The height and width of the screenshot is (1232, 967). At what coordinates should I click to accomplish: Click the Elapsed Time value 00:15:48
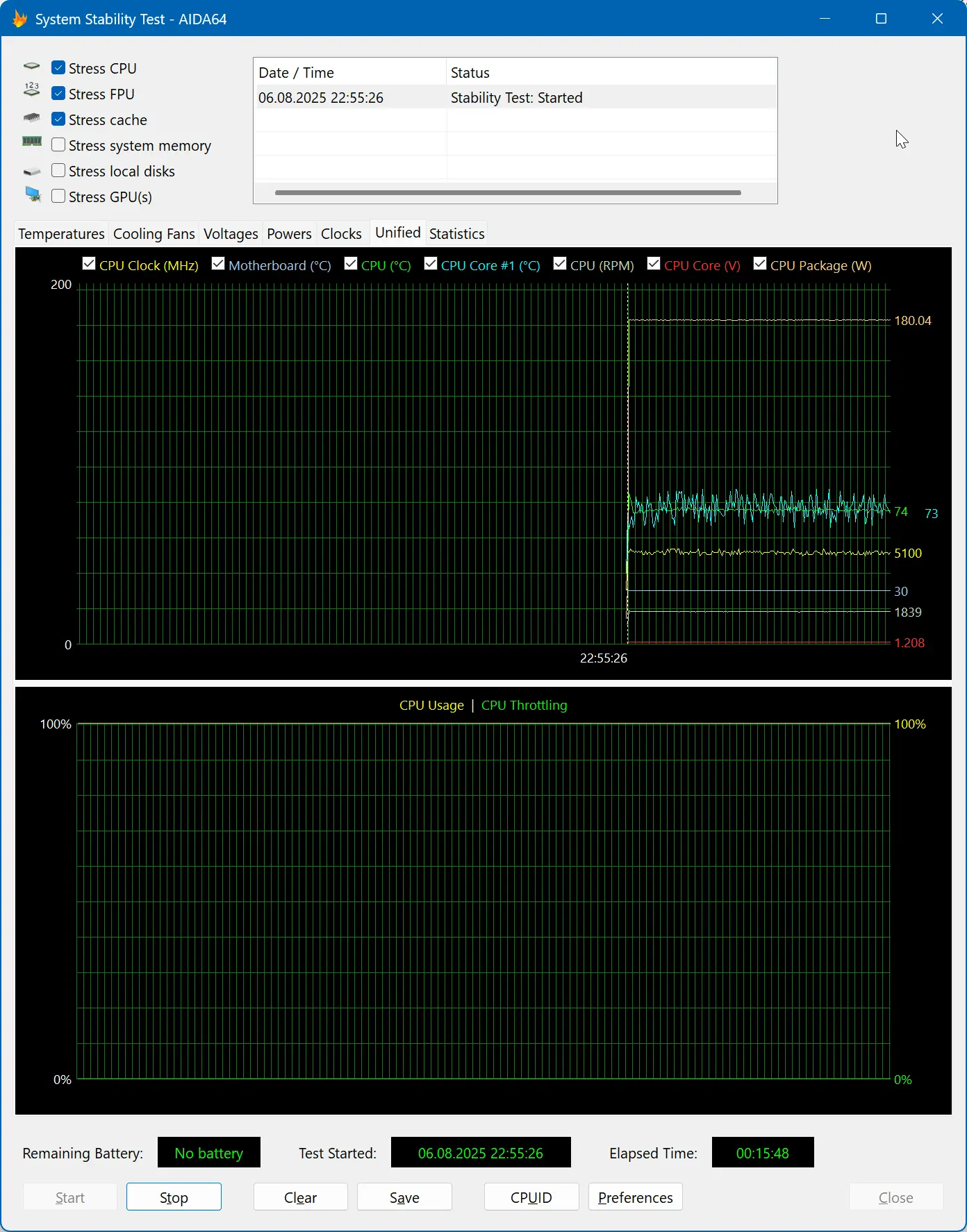763,1153
